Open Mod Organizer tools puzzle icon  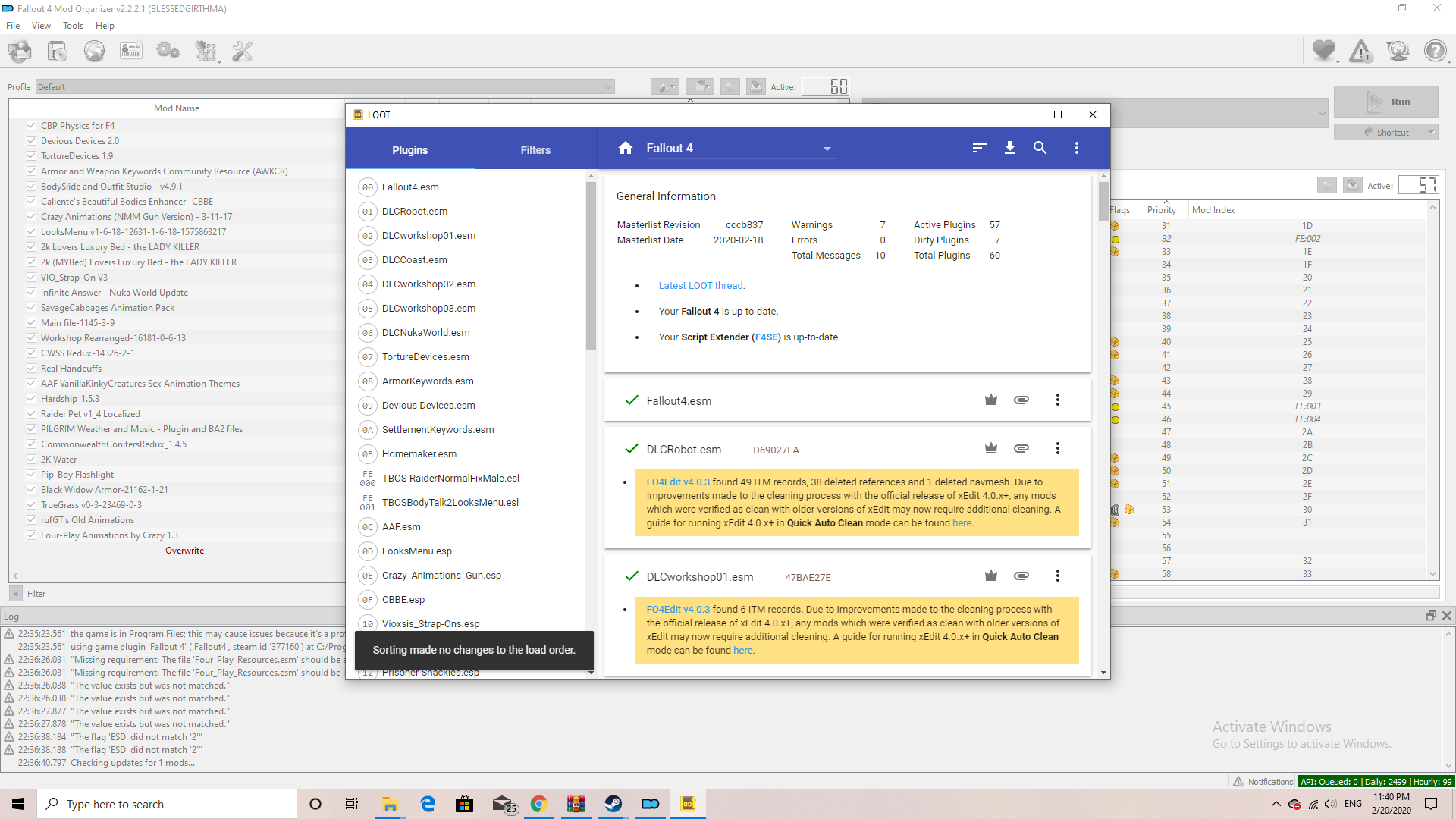tap(206, 52)
